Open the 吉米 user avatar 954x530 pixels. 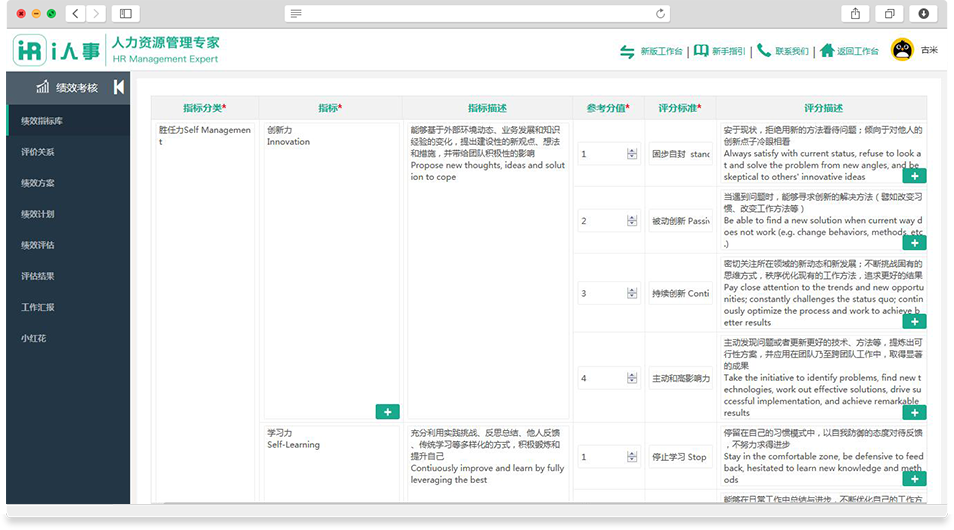point(902,49)
